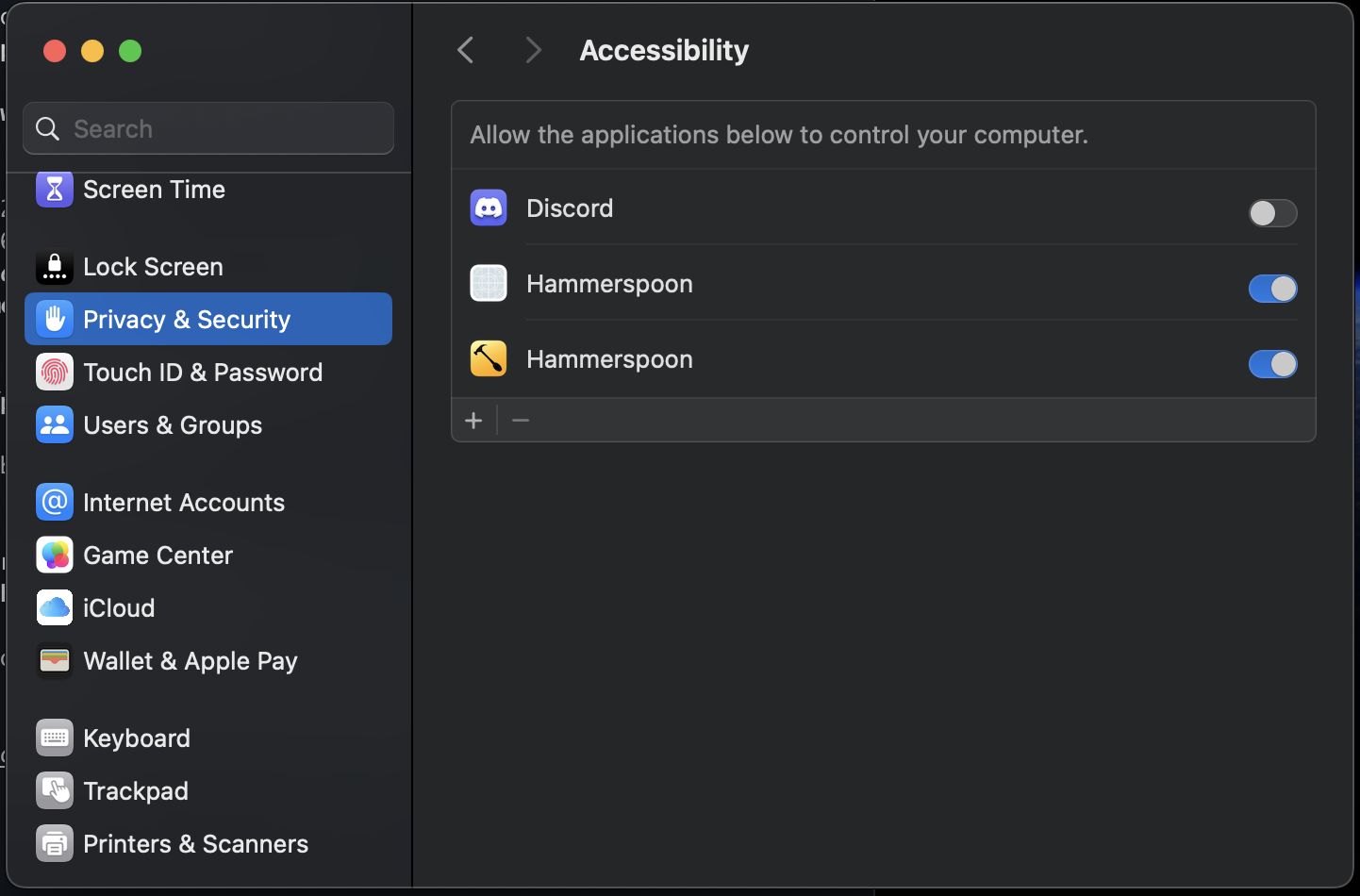The width and height of the screenshot is (1360, 896).
Task: Click the iCloud cloud icon
Action: [x=55, y=608]
